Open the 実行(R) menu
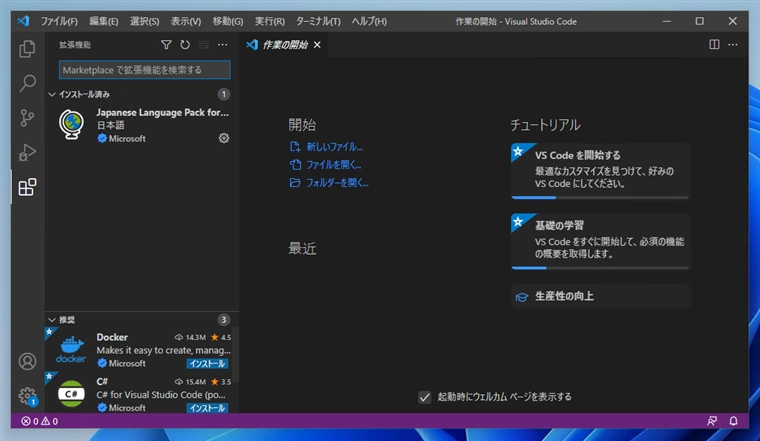Image resolution: width=760 pixels, height=441 pixels. pyautogui.click(x=270, y=21)
